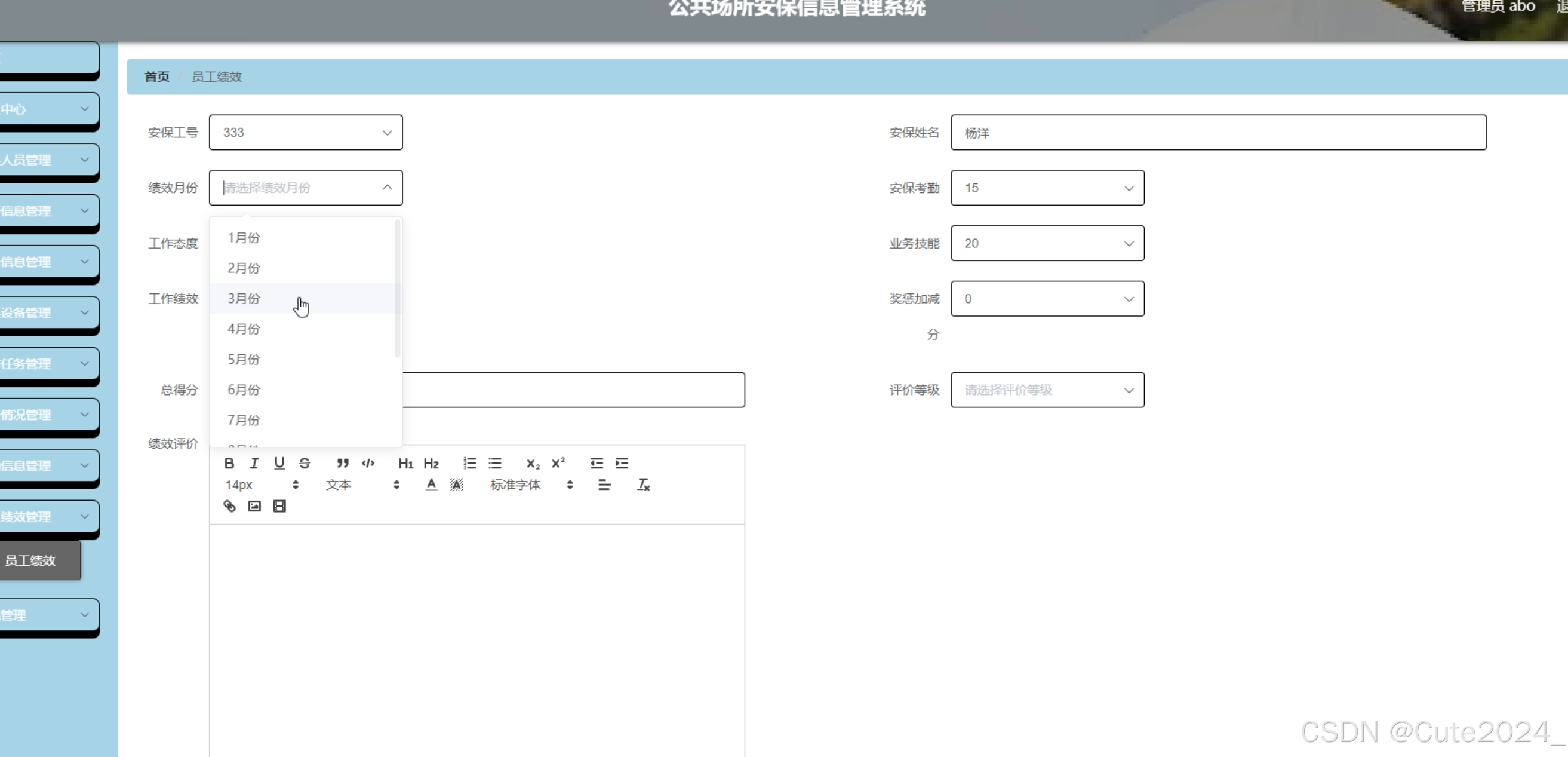Open the 标准字体 font dropdown
This screenshot has width=1568, height=757.
coord(531,485)
